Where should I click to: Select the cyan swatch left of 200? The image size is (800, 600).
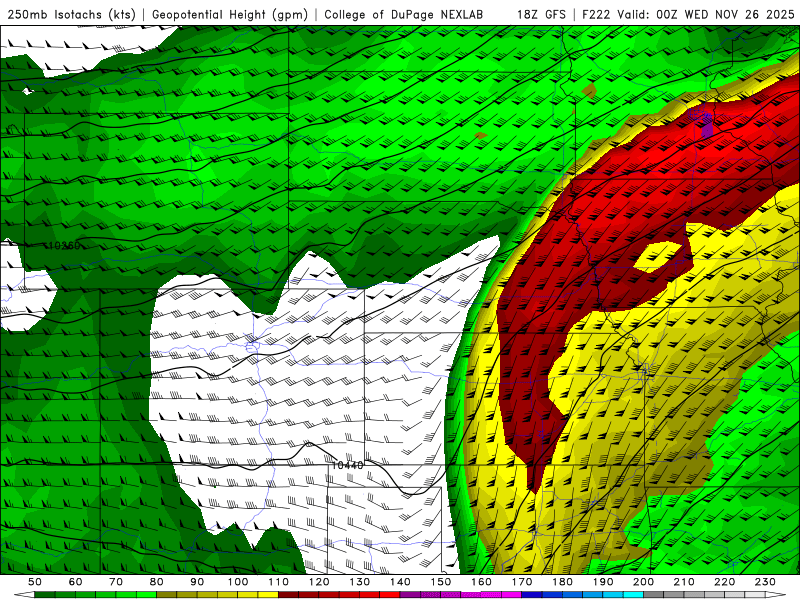(634, 595)
